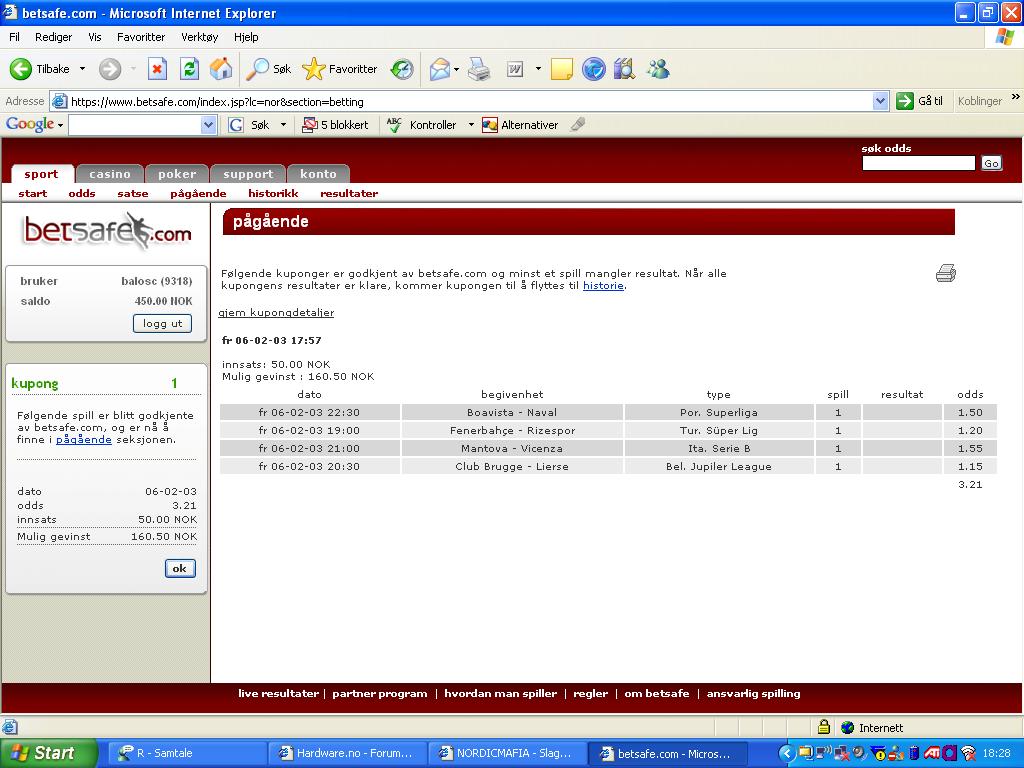Click Google toolbar Søk icon
Viewport: 1024px width, 768px height.
point(236,125)
